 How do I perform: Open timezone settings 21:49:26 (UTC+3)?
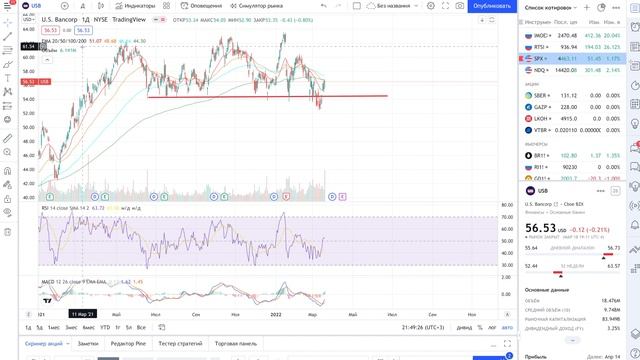423,327
